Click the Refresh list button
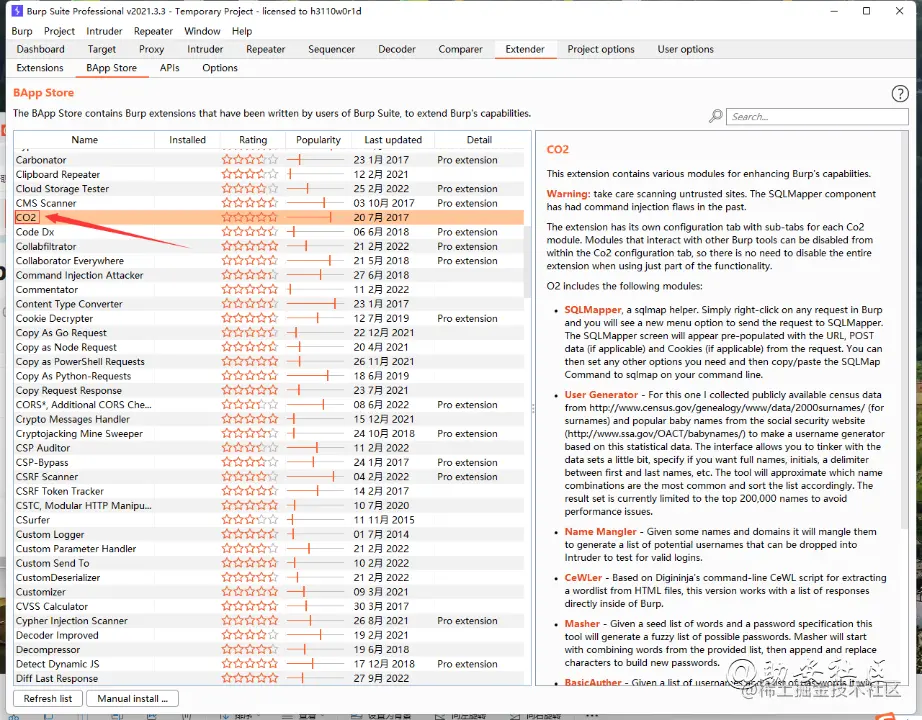 click(x=48, y=698)
